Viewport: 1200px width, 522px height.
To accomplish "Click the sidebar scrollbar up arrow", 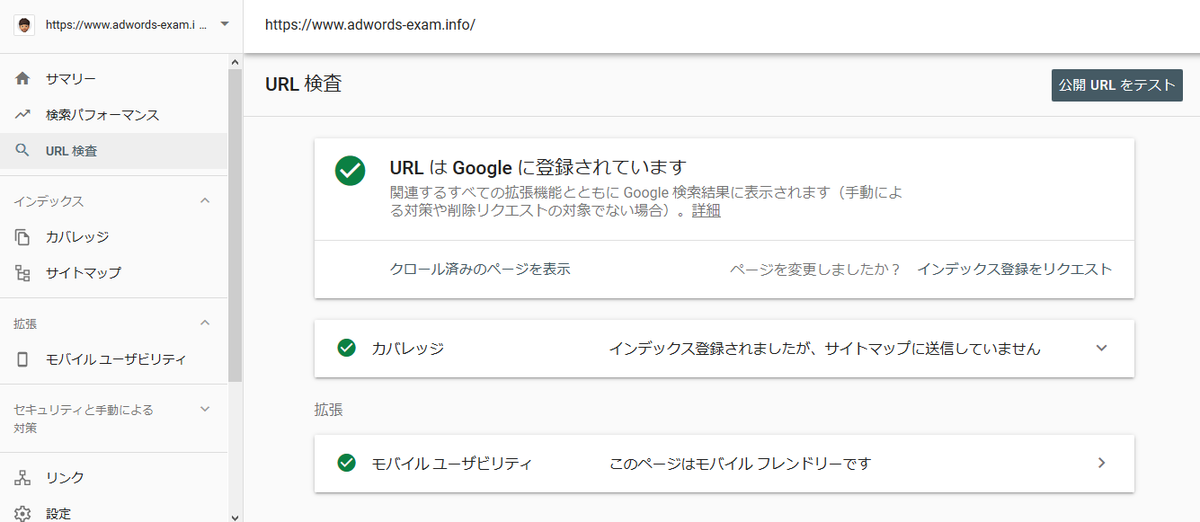I will pyautogui.click(x=235, y=62).
